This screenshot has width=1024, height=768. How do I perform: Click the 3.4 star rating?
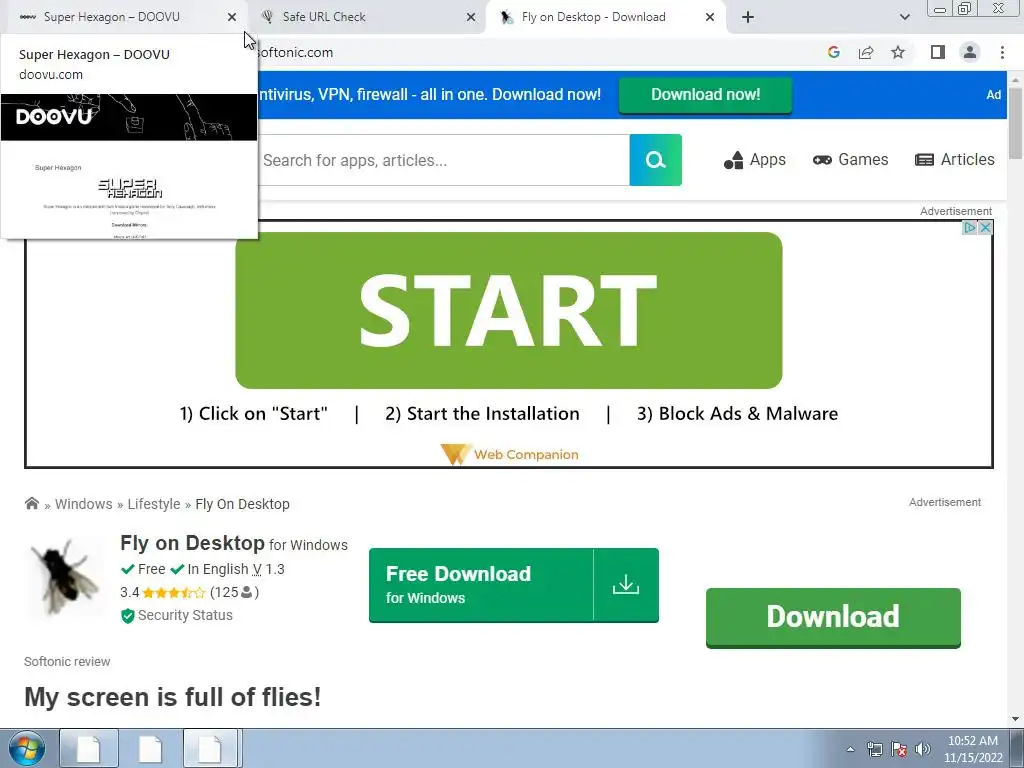163,592
